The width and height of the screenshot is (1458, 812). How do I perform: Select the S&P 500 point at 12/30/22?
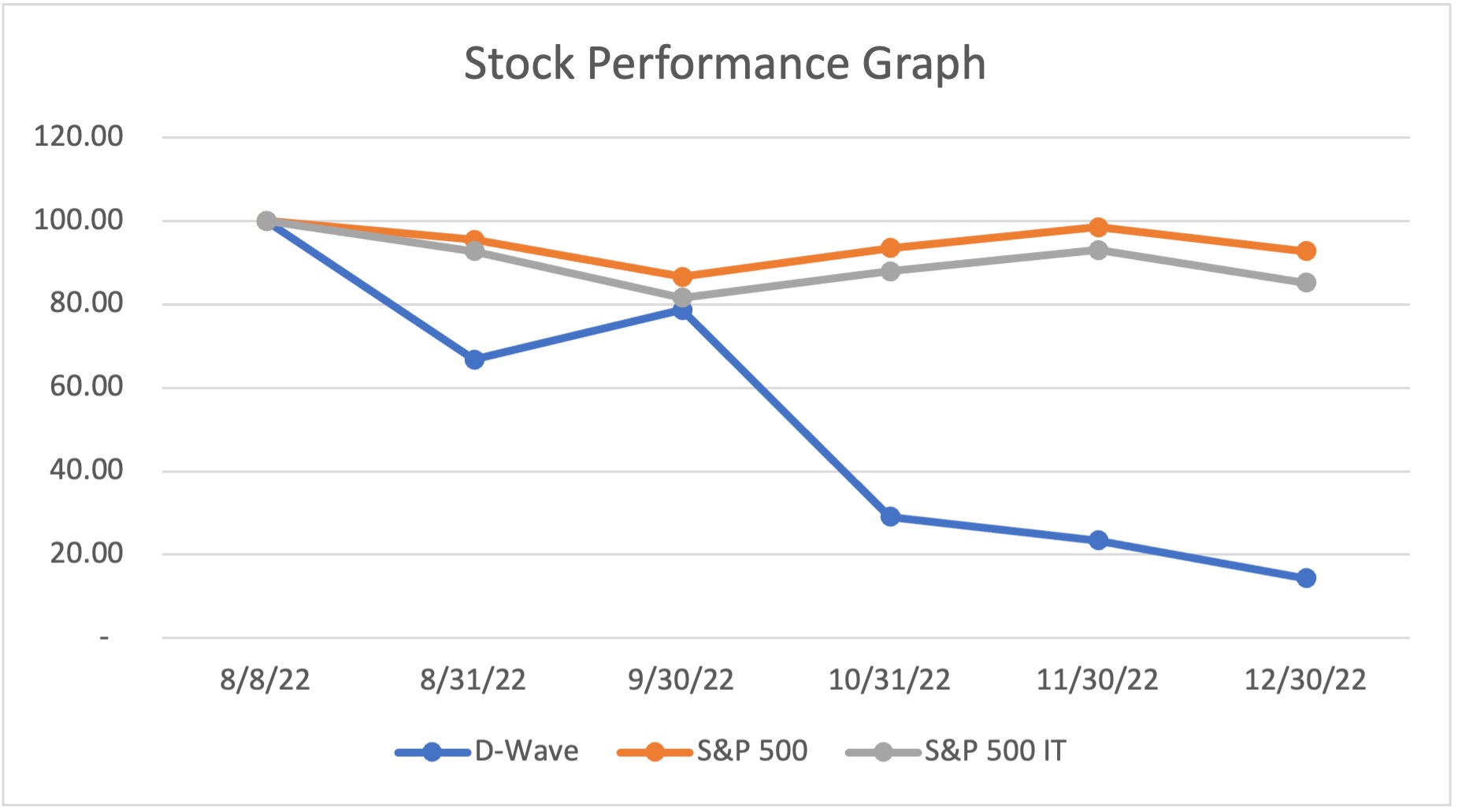[x=1306, y=251]
